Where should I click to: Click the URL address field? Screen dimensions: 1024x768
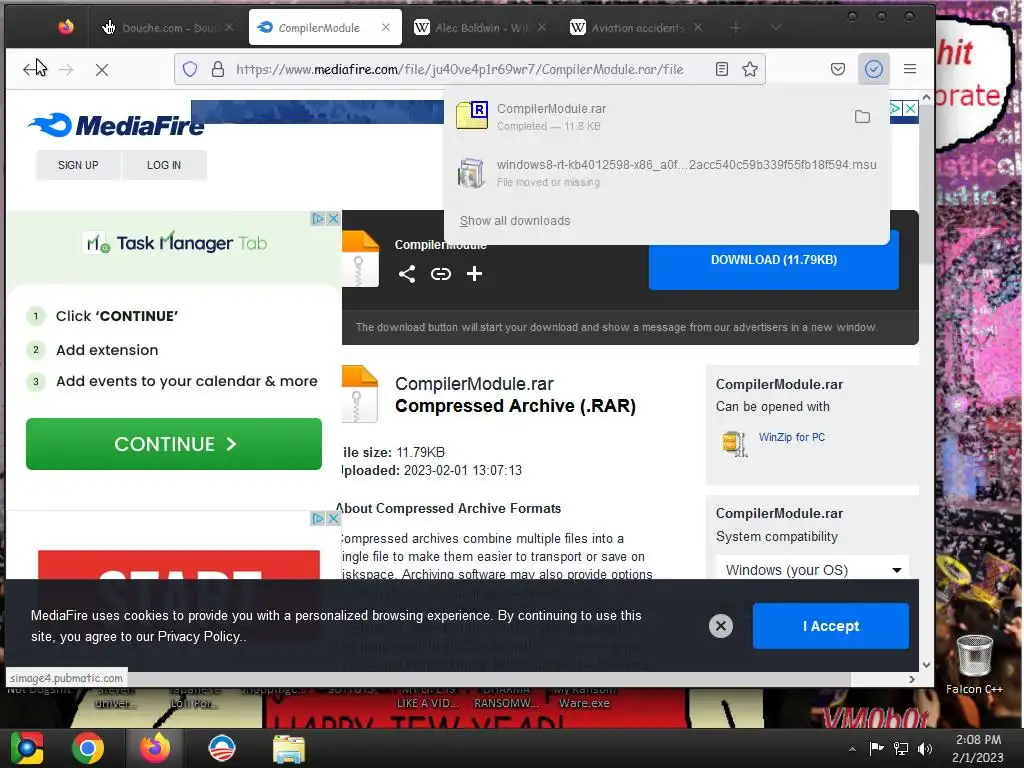(x=460, y=69)
